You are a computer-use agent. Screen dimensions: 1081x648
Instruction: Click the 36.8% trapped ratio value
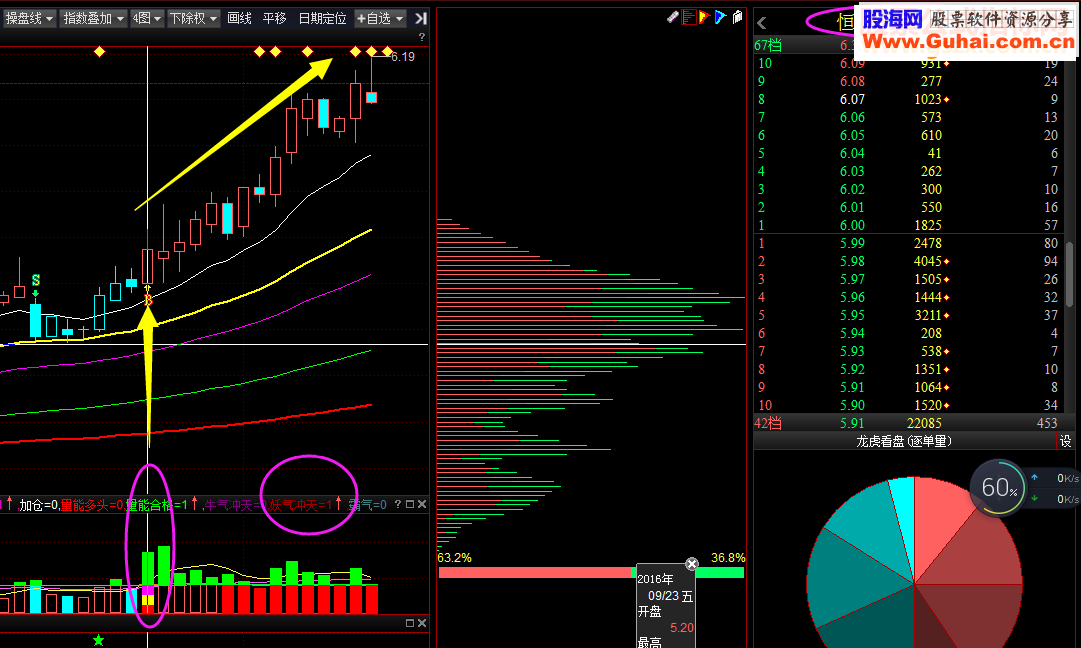728,558
